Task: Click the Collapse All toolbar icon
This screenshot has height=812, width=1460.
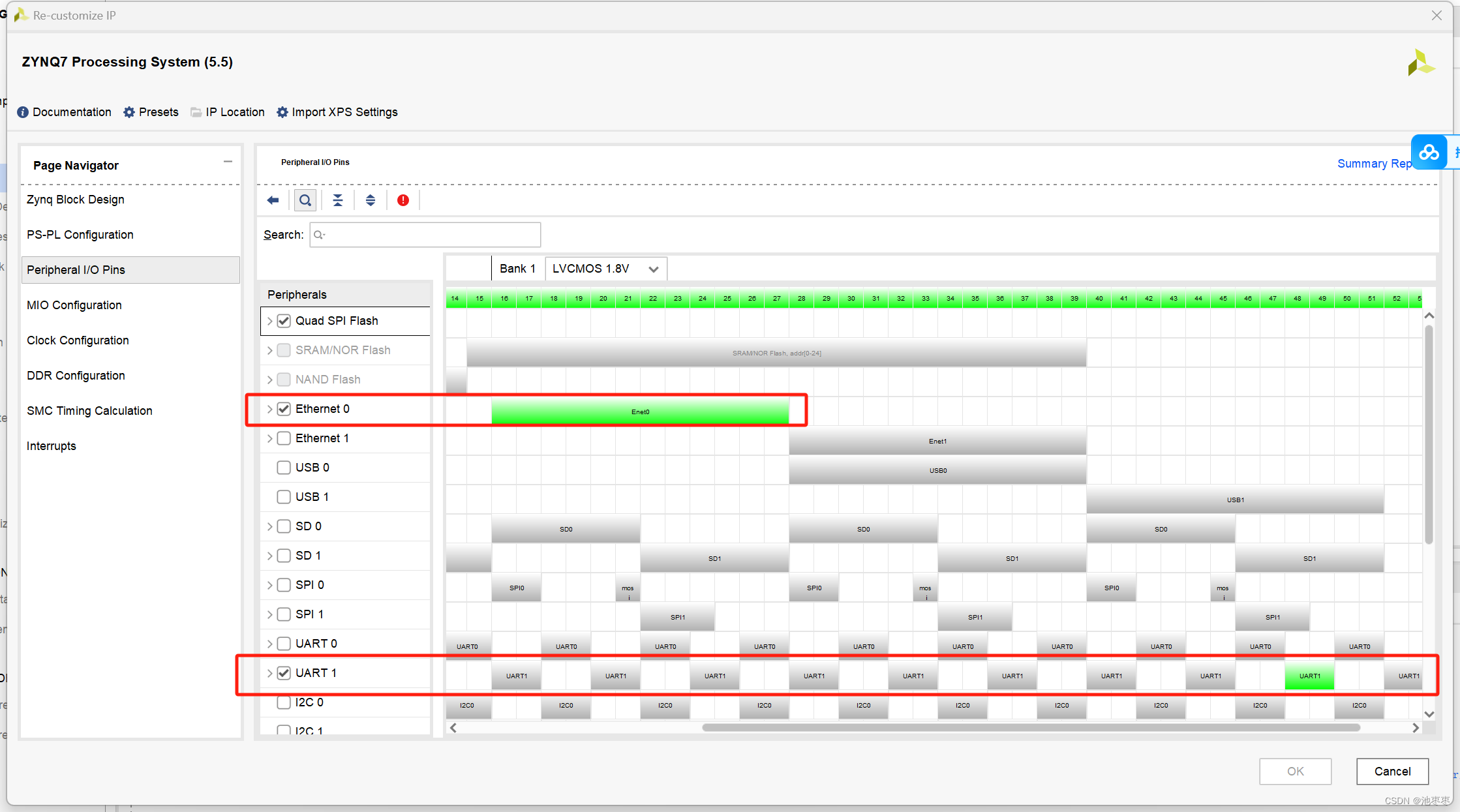Action: (x=337, y=200)
